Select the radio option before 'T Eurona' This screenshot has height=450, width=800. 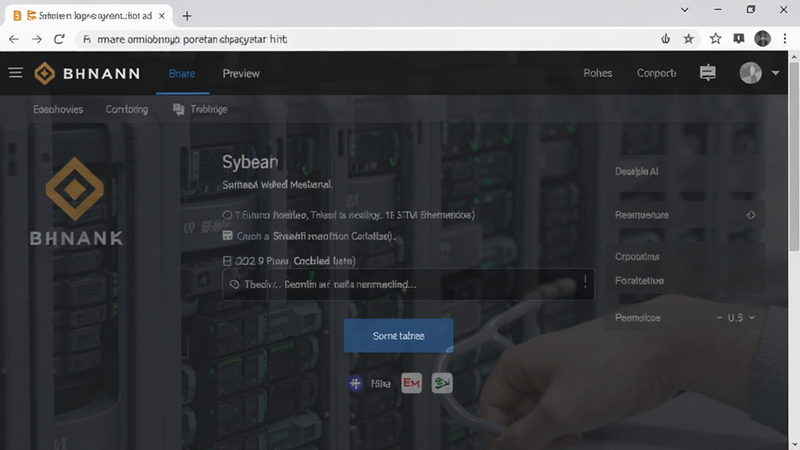(x=228, y=215)
